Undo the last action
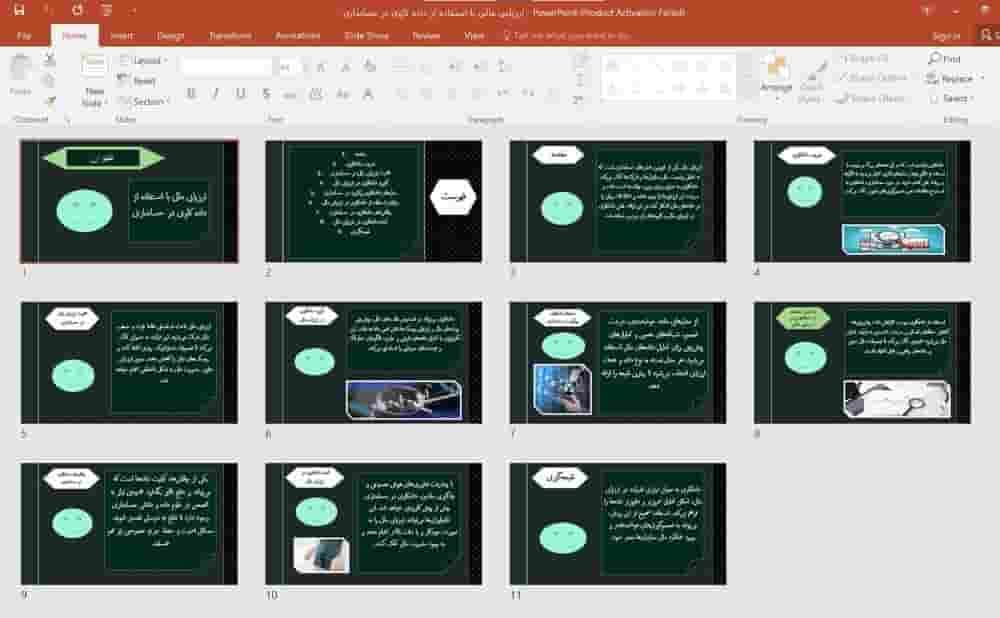The height and width of the screenshot is (618, 1000). (48, 10)
